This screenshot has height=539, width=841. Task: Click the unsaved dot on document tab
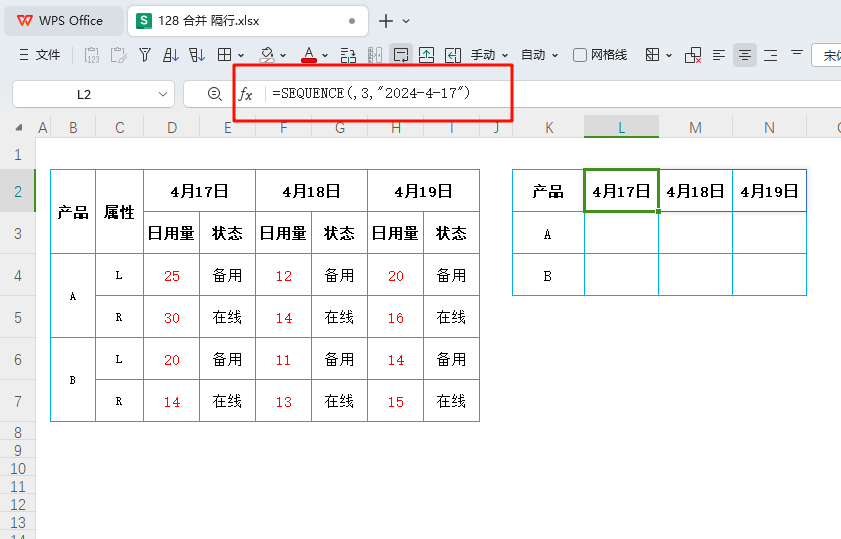tap(352, 21)
